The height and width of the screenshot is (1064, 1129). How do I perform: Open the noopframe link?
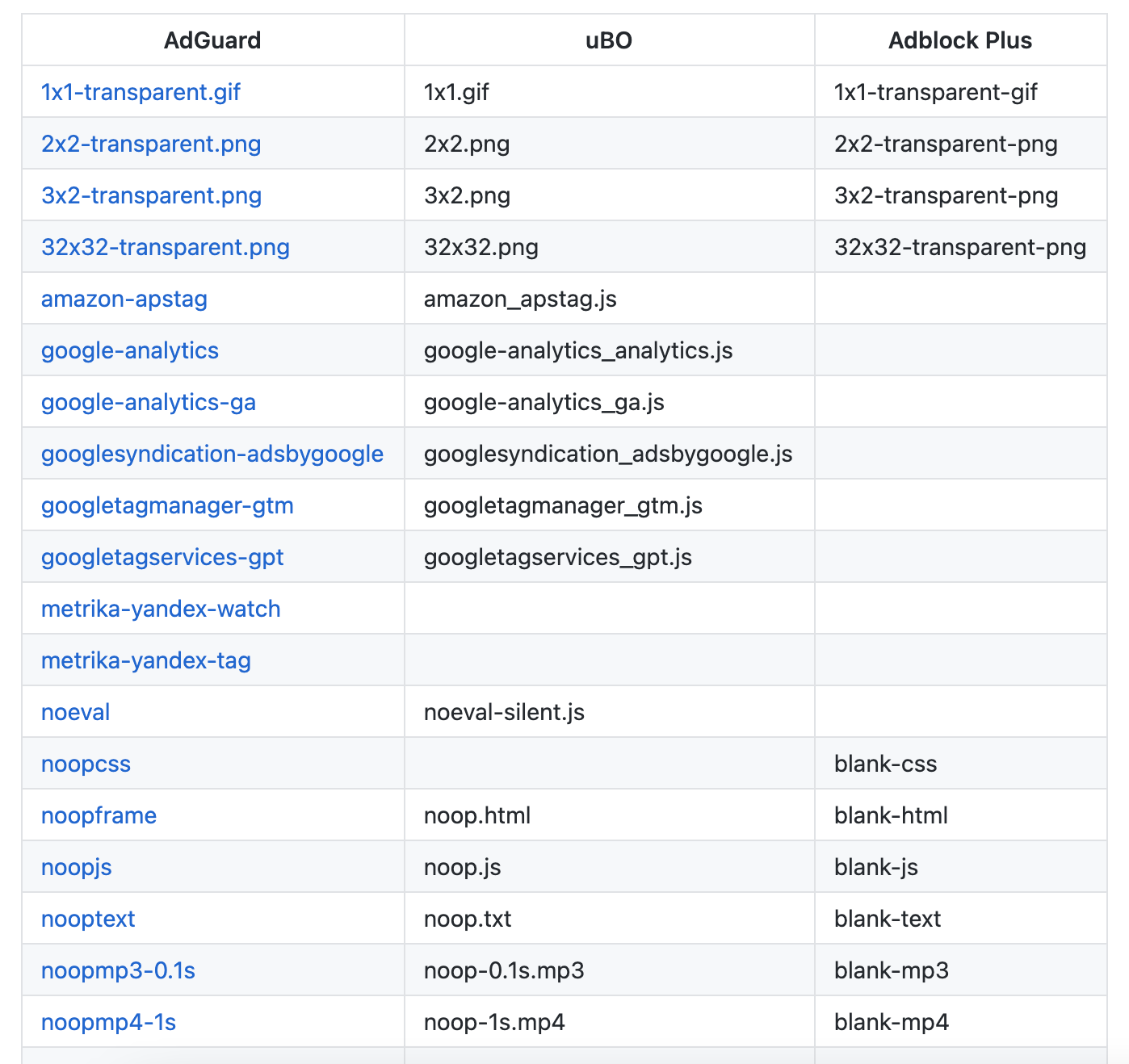coord(99,815)
